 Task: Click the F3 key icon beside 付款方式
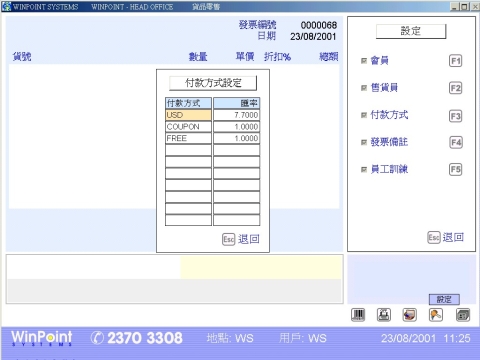(x=455, y=116)
